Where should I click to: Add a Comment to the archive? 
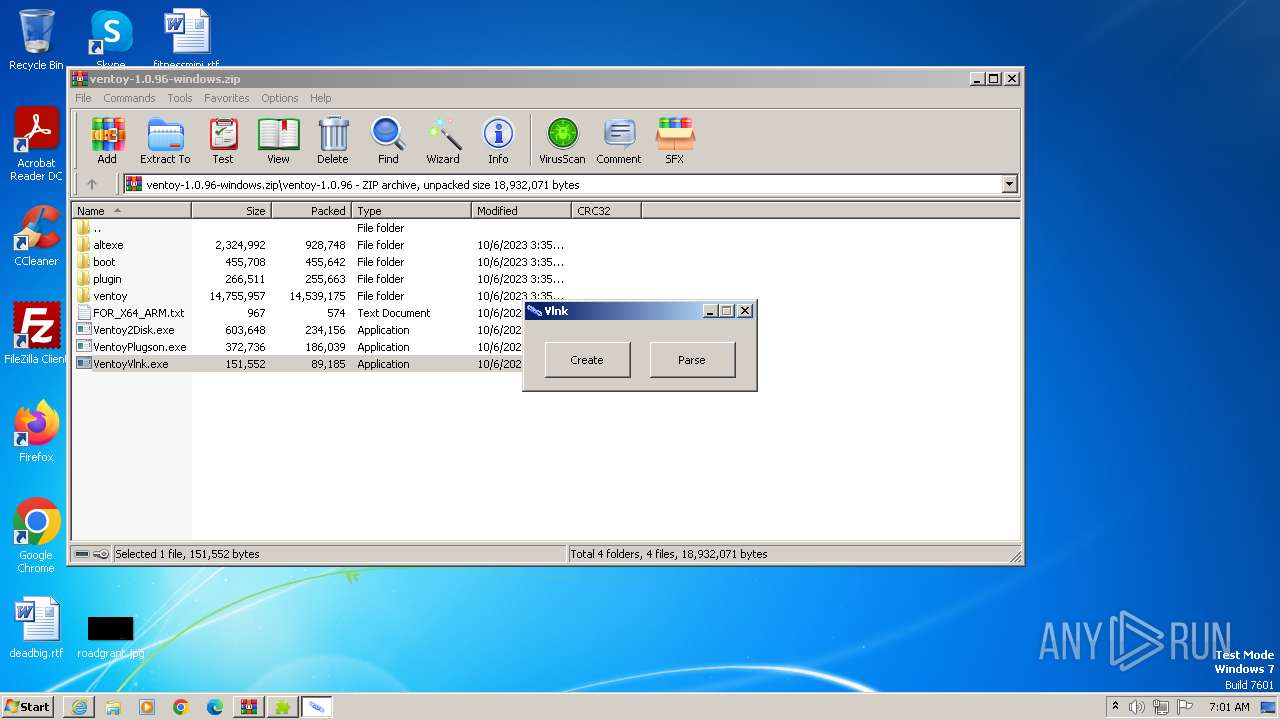(619, 141)
